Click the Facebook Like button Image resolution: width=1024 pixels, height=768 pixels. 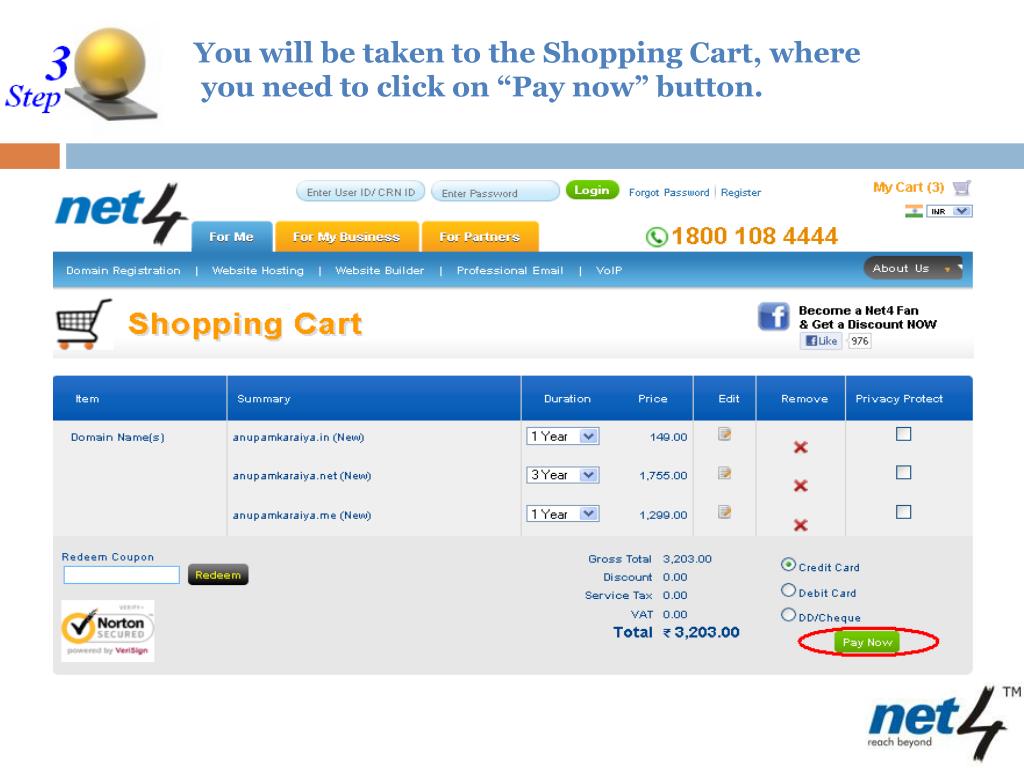821,341
